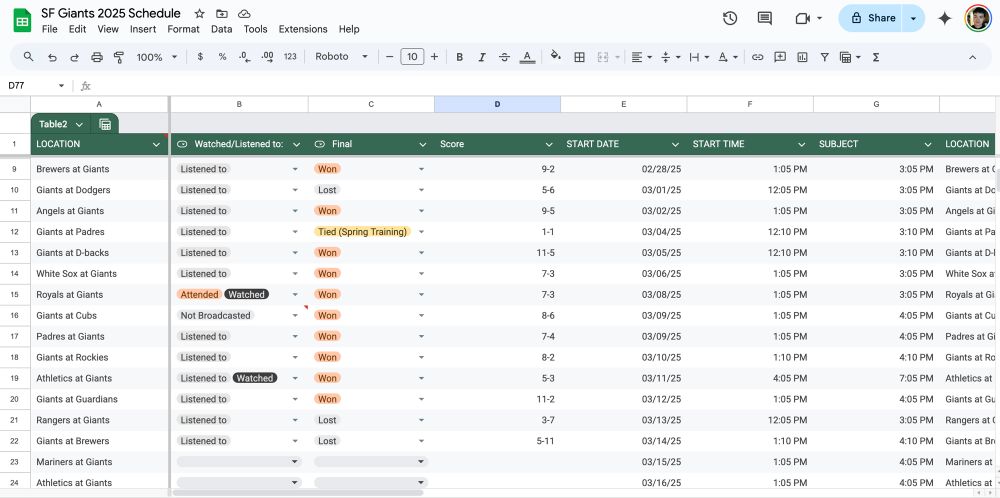Open the fill color picker

tap(555, 57)
